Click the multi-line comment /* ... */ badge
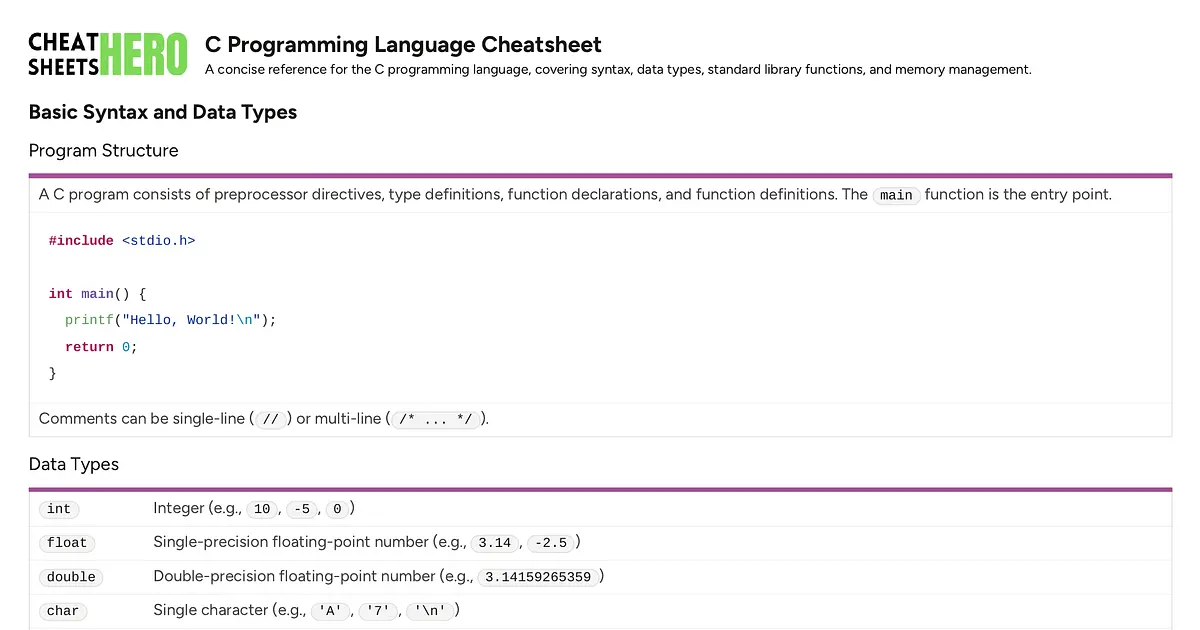Image resolution: width=1200 pixels, height=630 pixels. 435,418
